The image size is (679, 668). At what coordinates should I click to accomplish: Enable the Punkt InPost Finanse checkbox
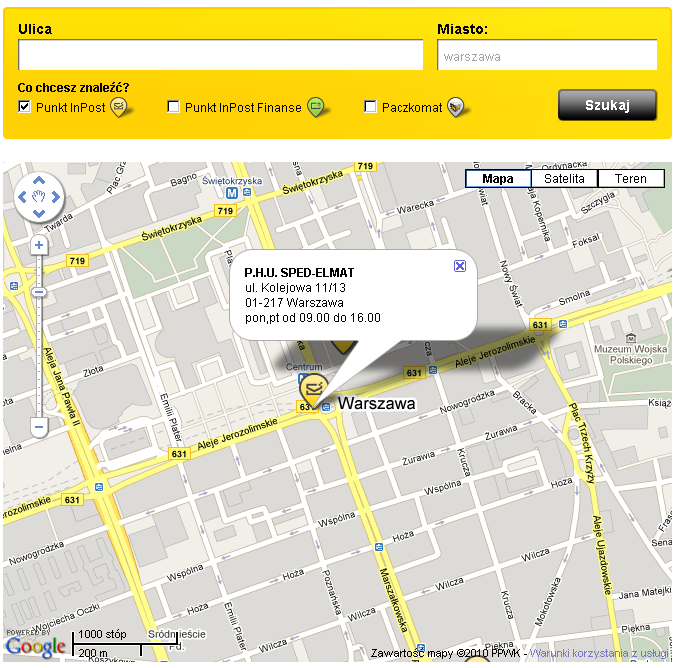pos(174,107)
